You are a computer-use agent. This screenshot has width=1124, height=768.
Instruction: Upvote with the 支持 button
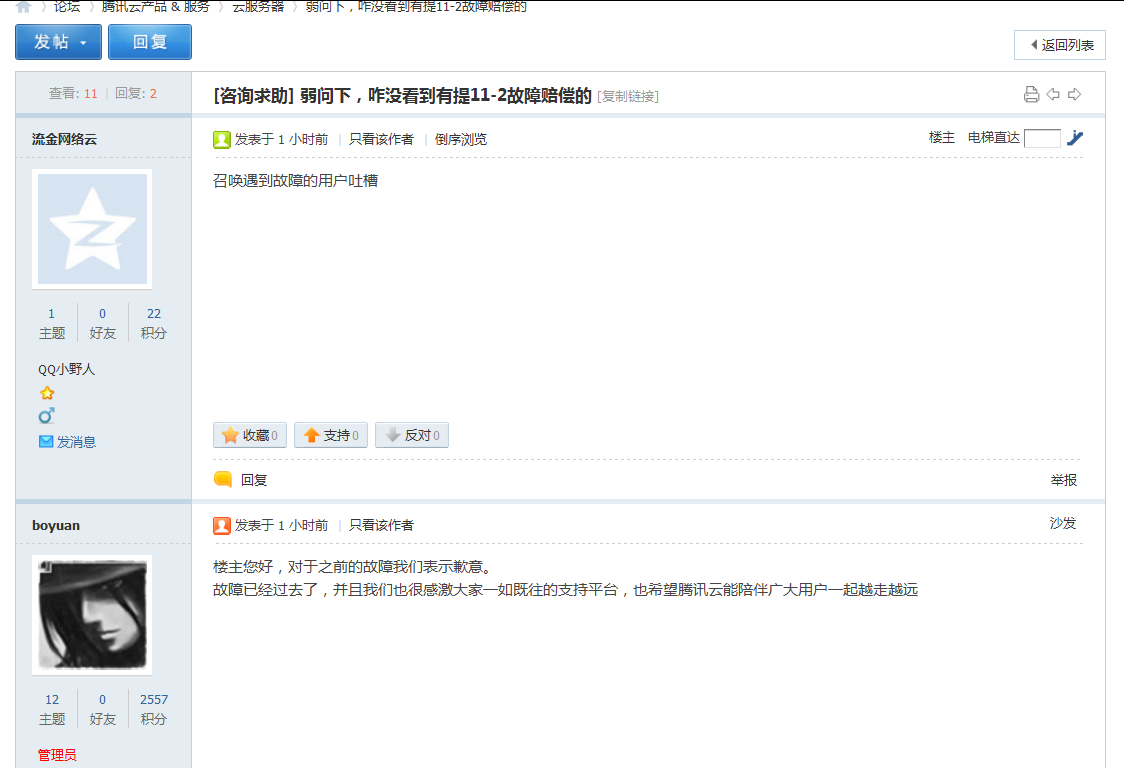(330, 435)
